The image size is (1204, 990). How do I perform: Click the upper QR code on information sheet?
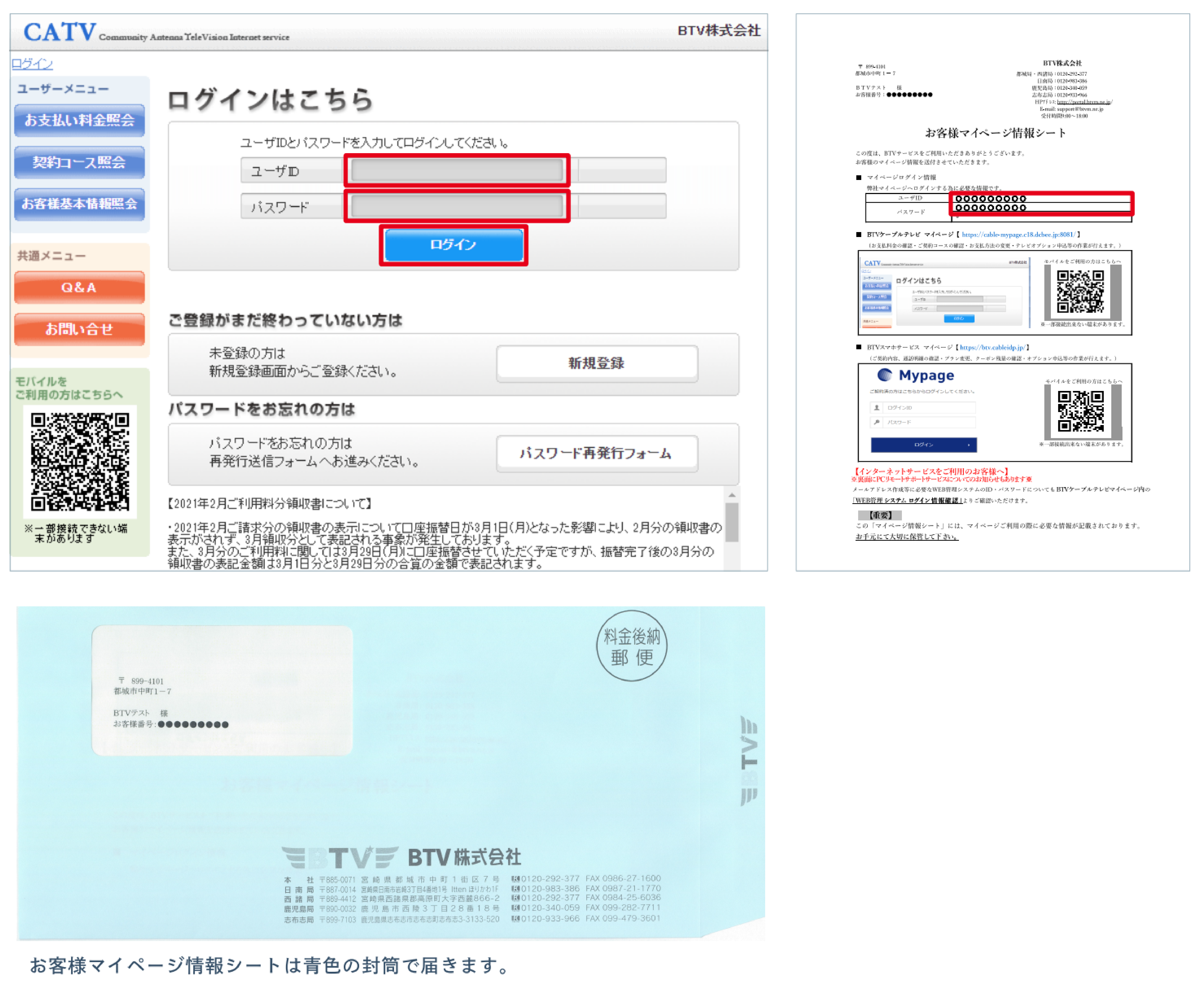point(1080,292)
